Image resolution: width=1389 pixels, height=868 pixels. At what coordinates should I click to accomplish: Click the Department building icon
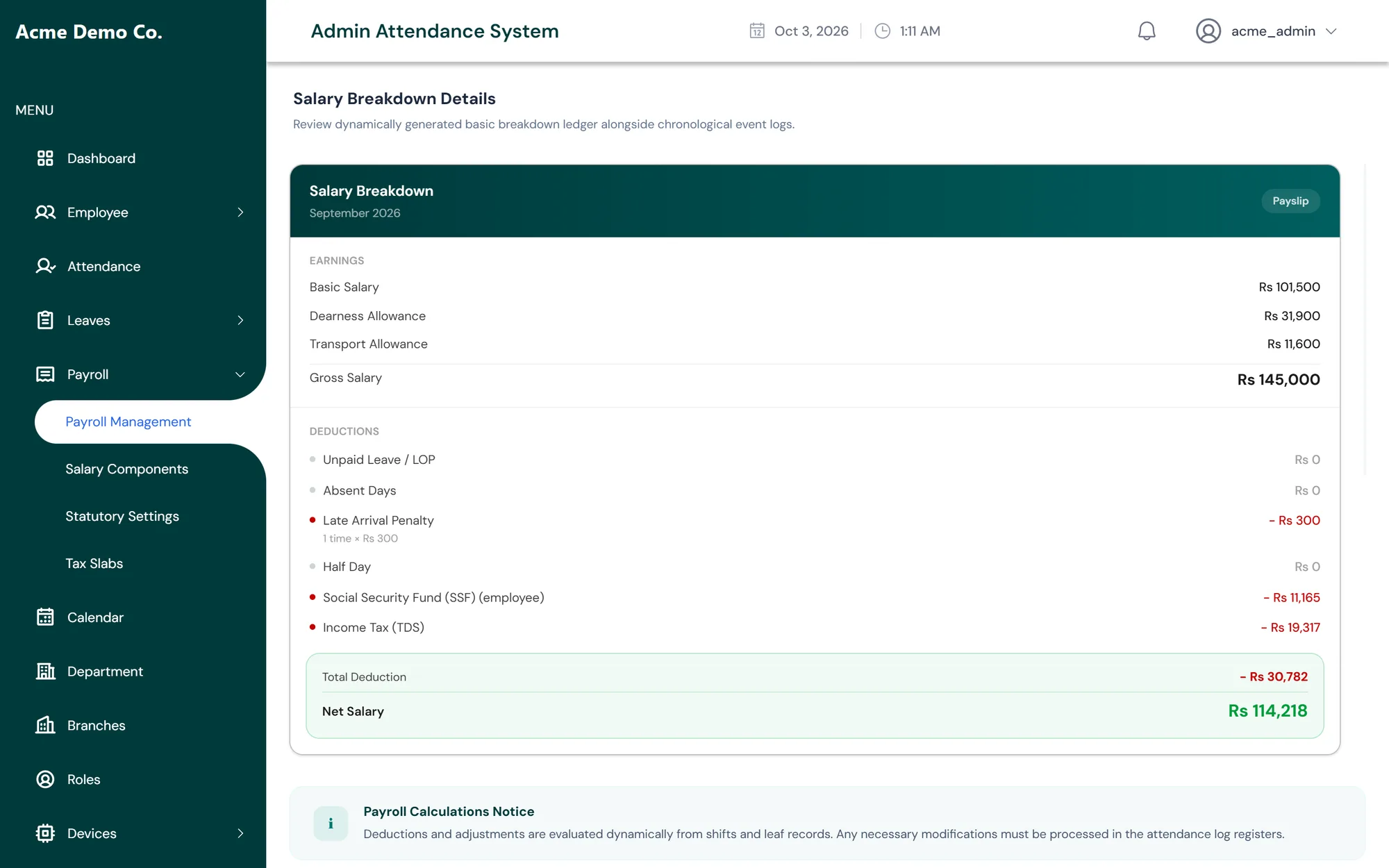pos(45,671)
